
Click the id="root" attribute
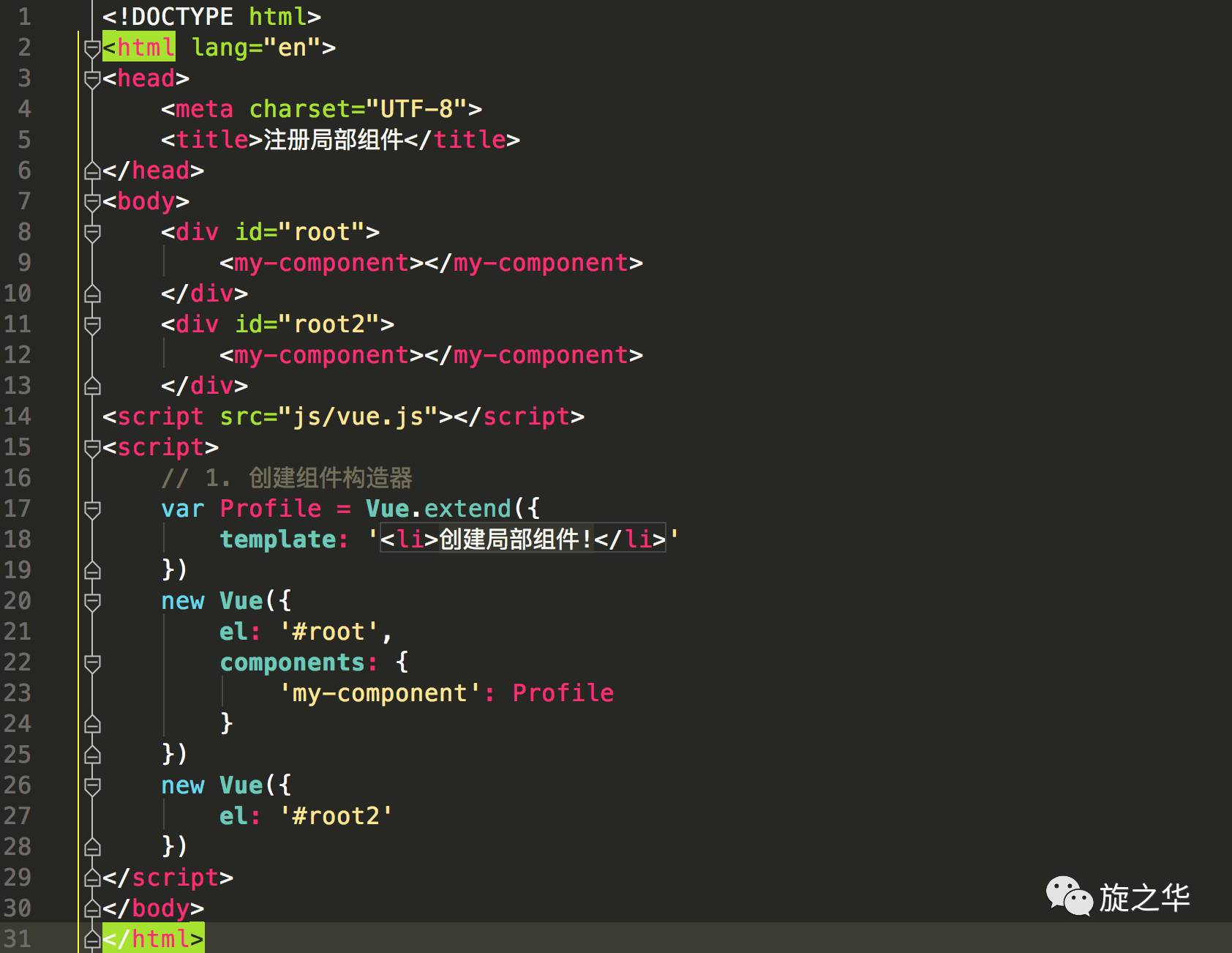(x=300, y=232)
